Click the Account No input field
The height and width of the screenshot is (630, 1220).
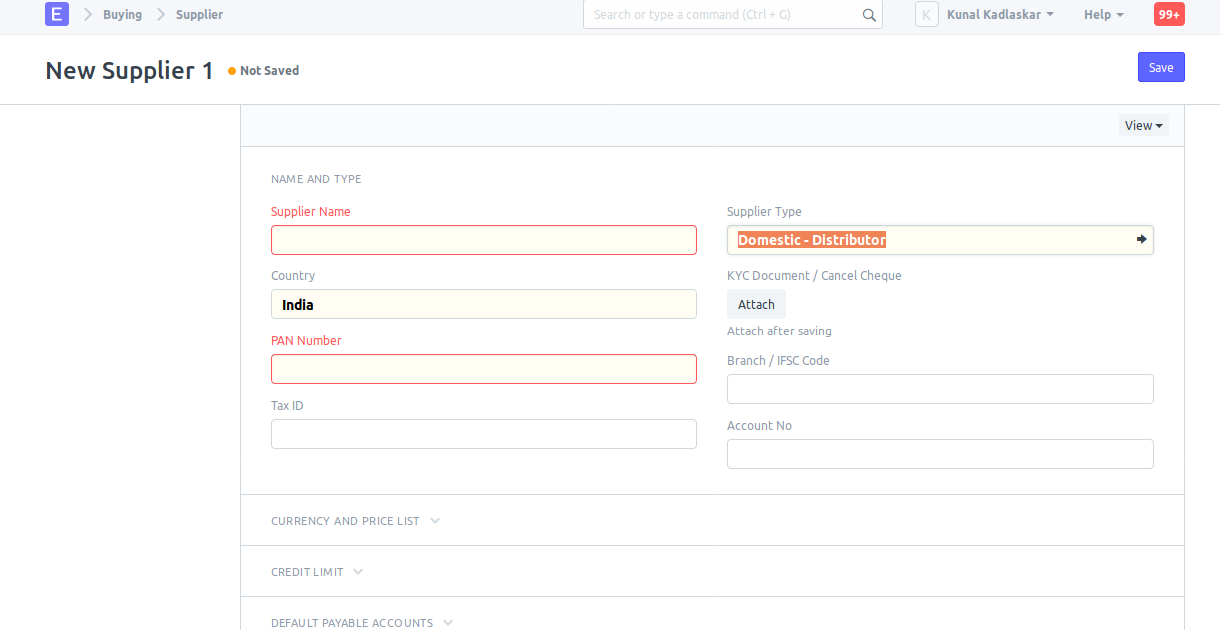coord(940,454)
